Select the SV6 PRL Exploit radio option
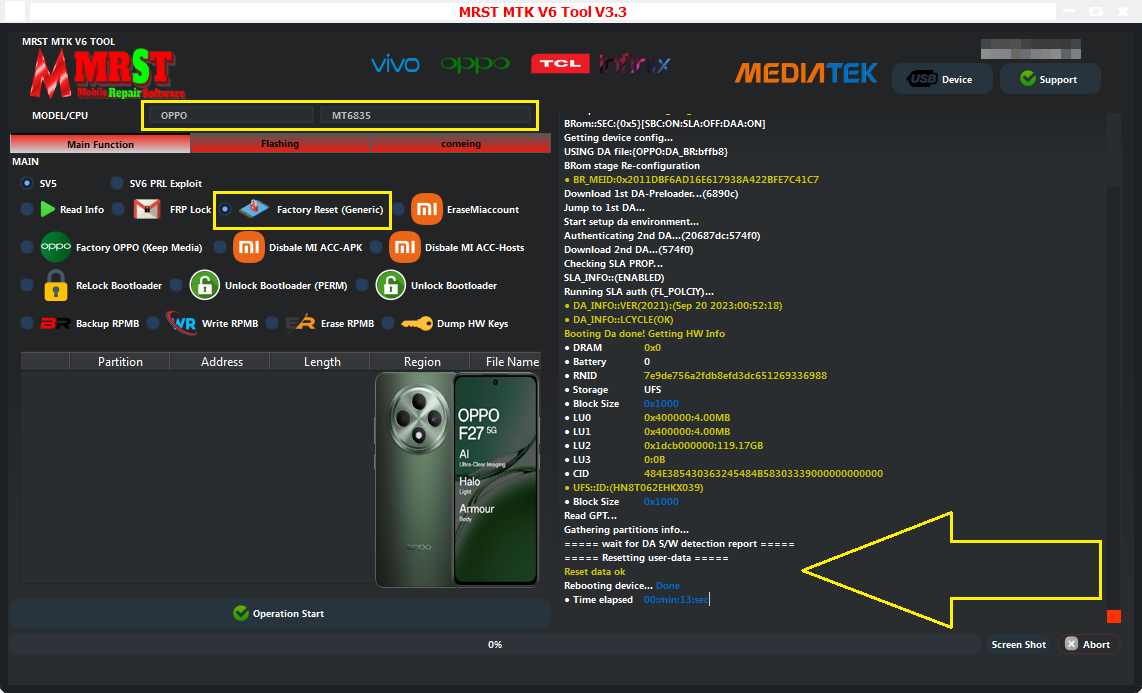The height and width of the screenshot is (693, 1142). click(117, 183)
